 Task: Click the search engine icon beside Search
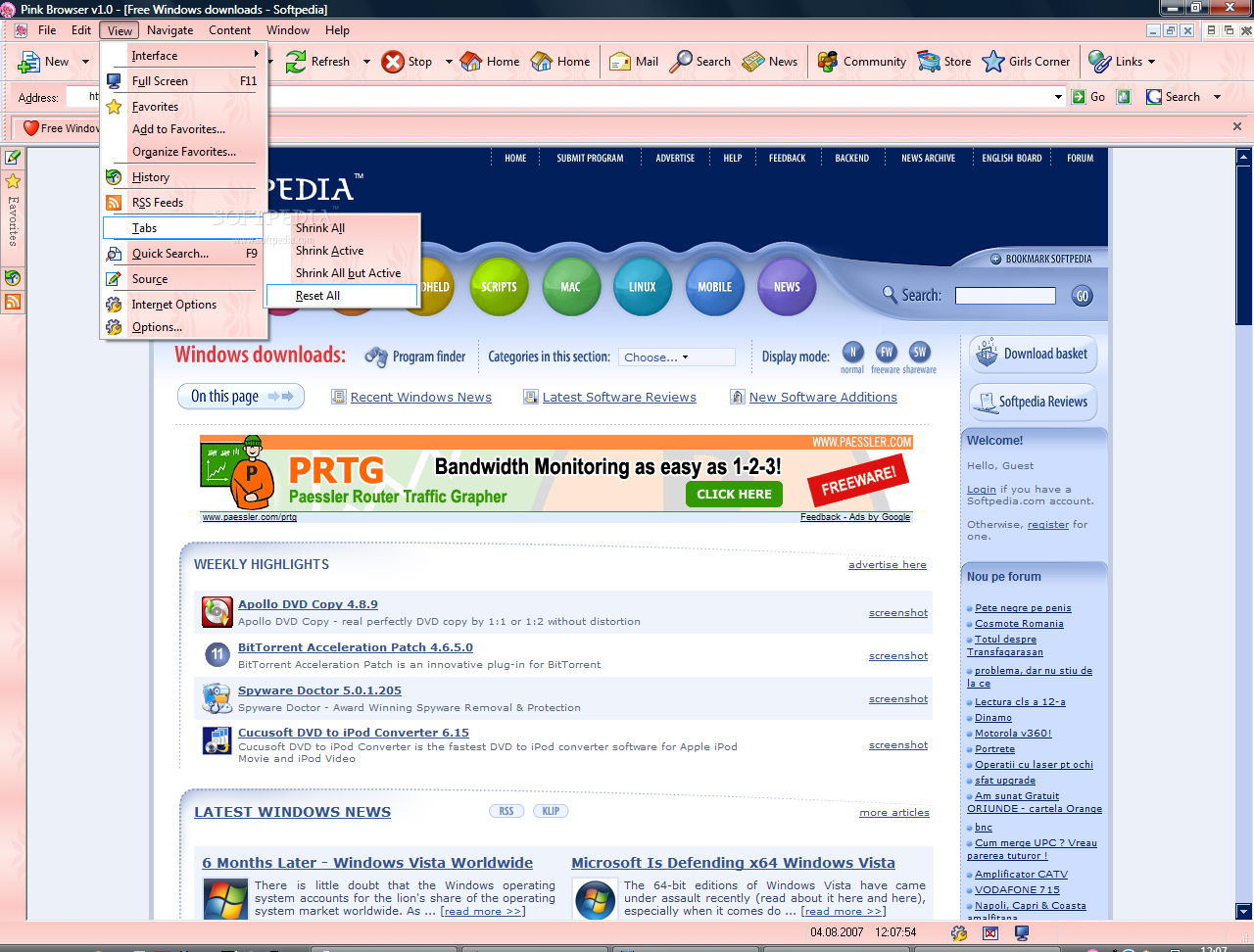pyautogui.click(x=1154, y=97)
